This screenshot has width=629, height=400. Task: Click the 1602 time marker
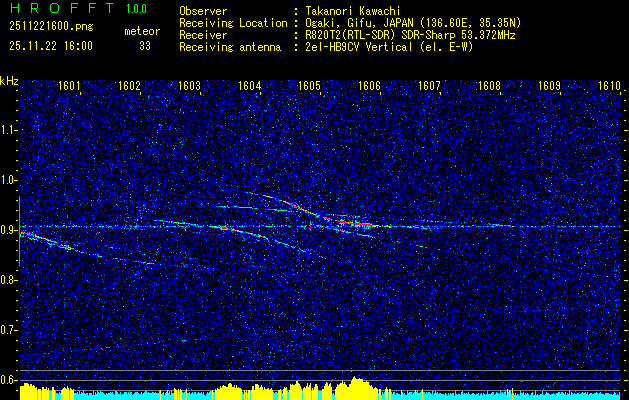point(129,86)
